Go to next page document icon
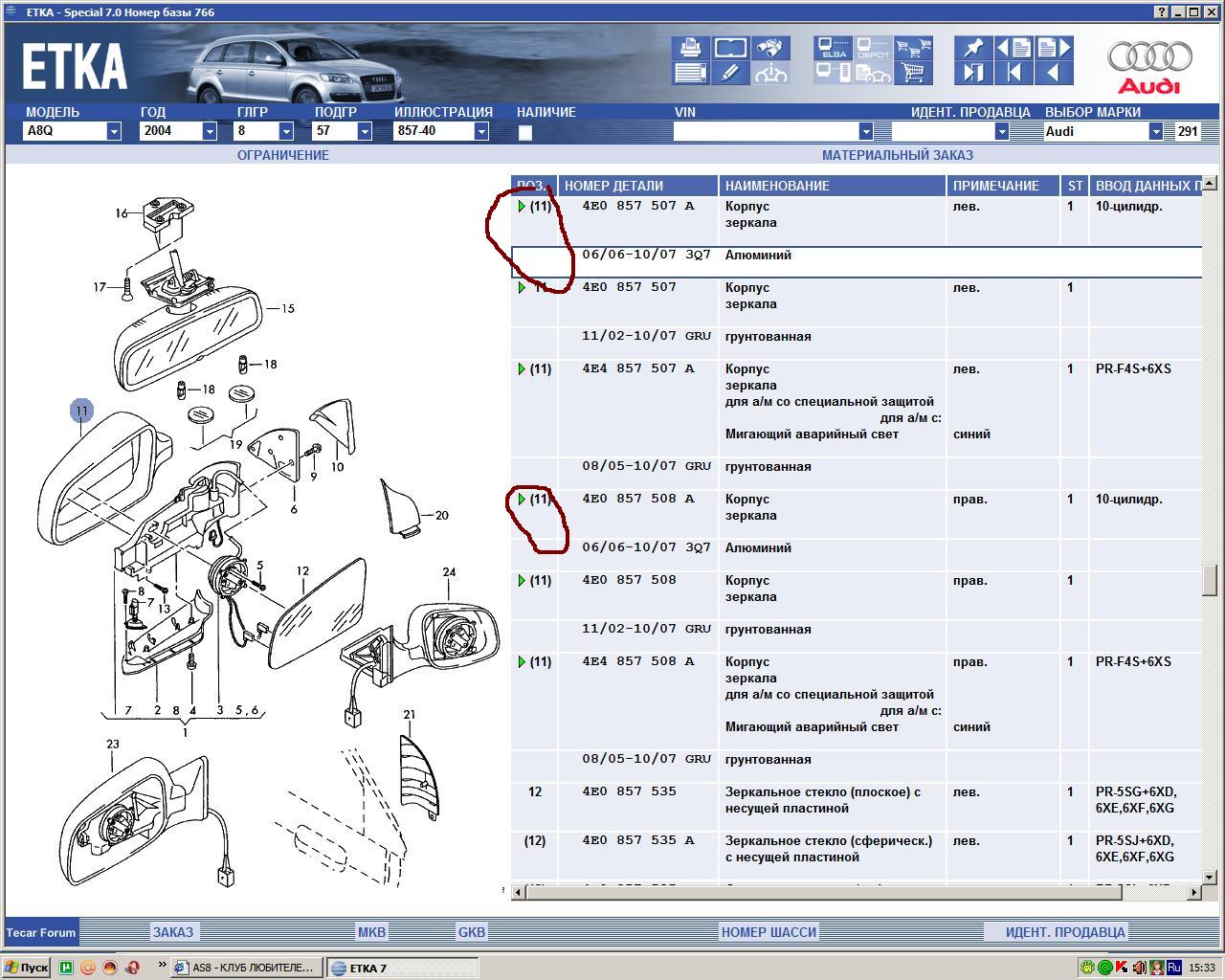The width and height of the screenshot is (1225, 980). pos(1054,48)
